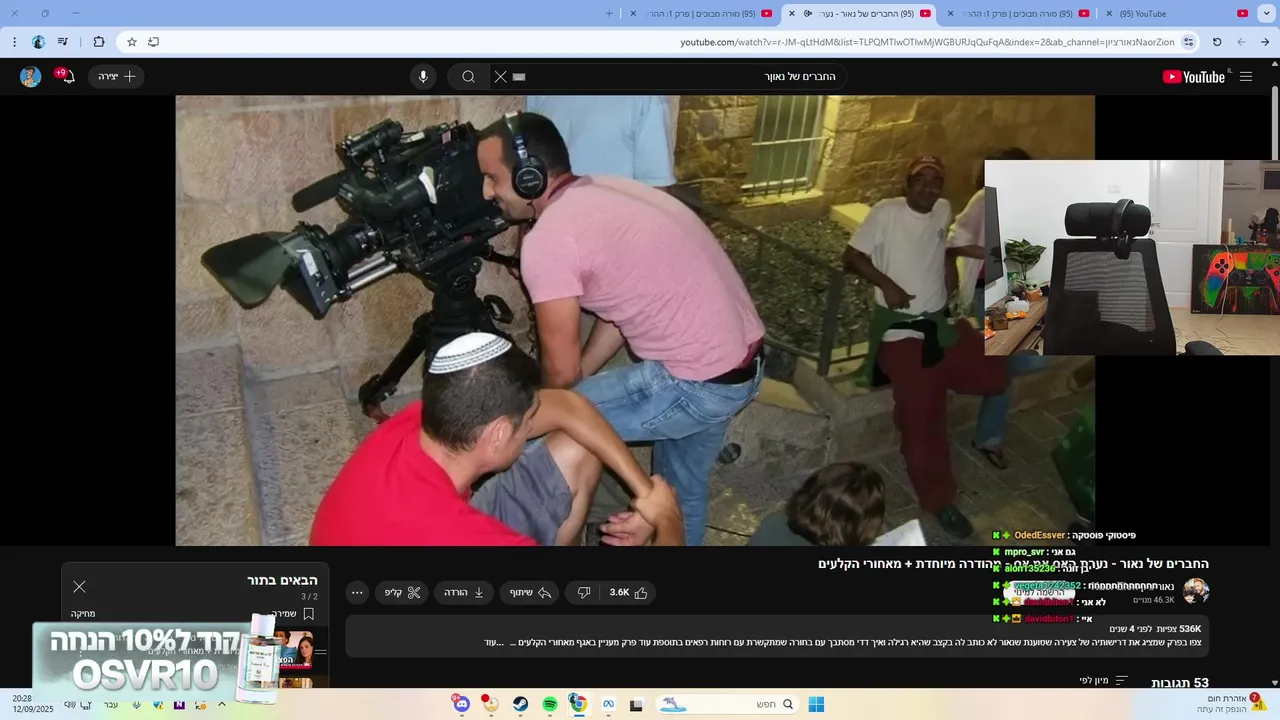Image resolution: width=1280 pixels, height=720 pixels.
Task: Close the 'החברים של נאור' tab
Action: tap(792, 14)
